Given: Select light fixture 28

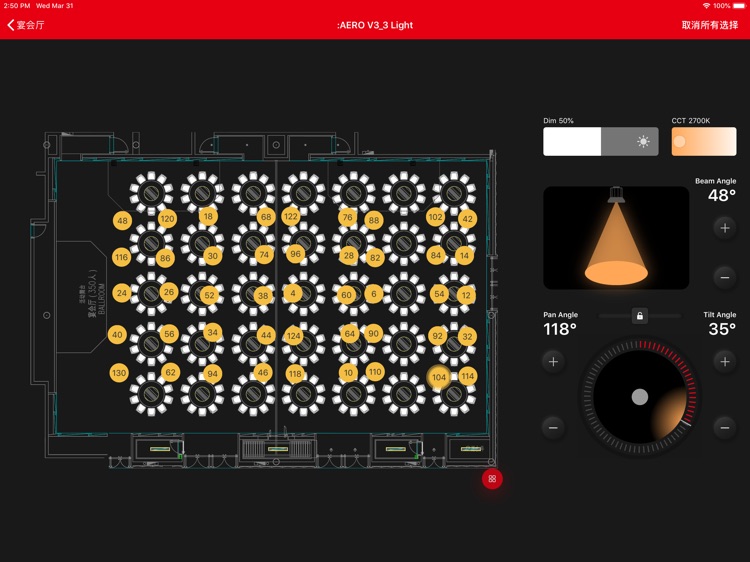Looking at the screenshot, I should (349, 255).
